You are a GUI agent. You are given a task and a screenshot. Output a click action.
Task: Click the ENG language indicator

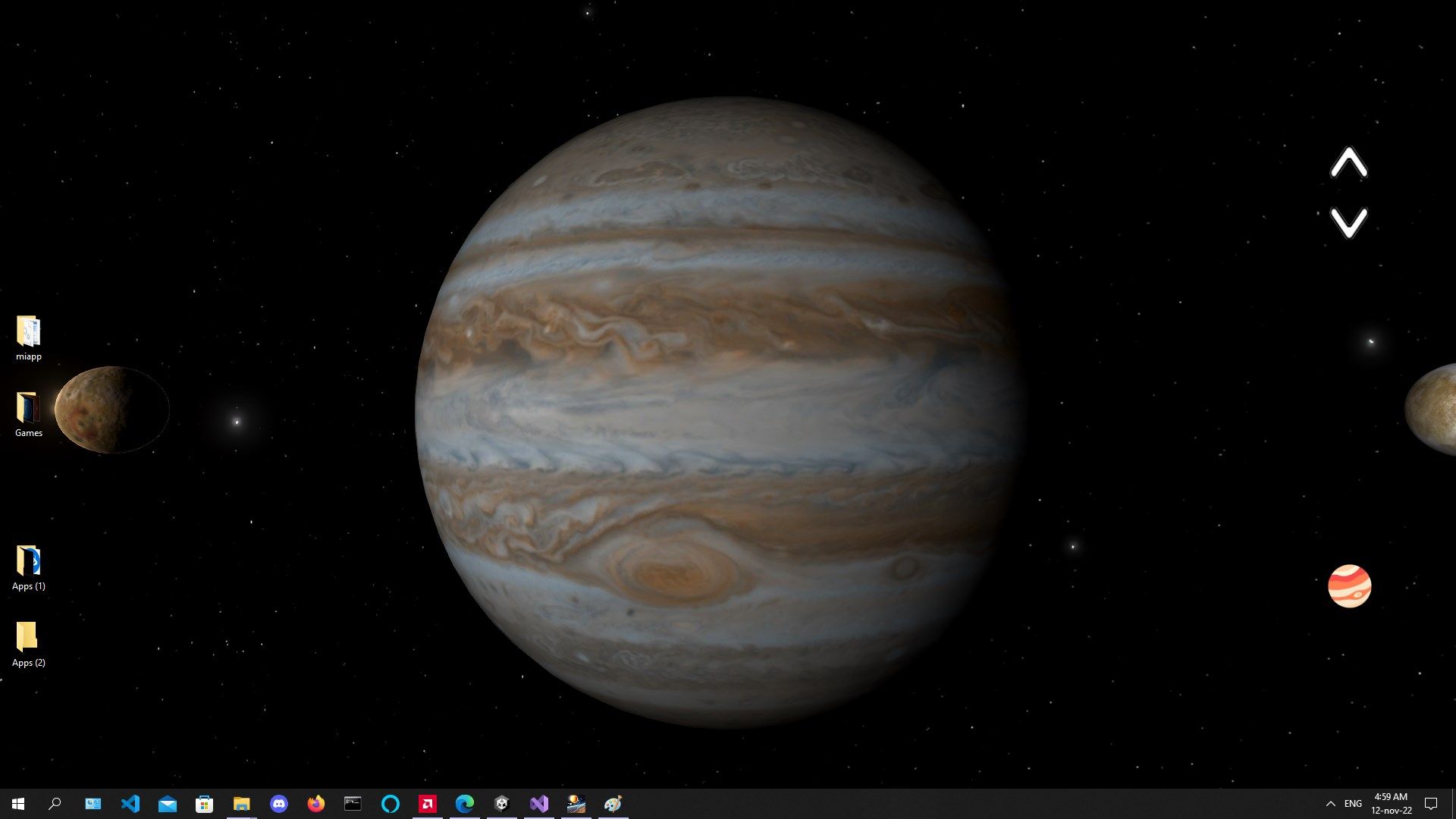[1353, 804]
